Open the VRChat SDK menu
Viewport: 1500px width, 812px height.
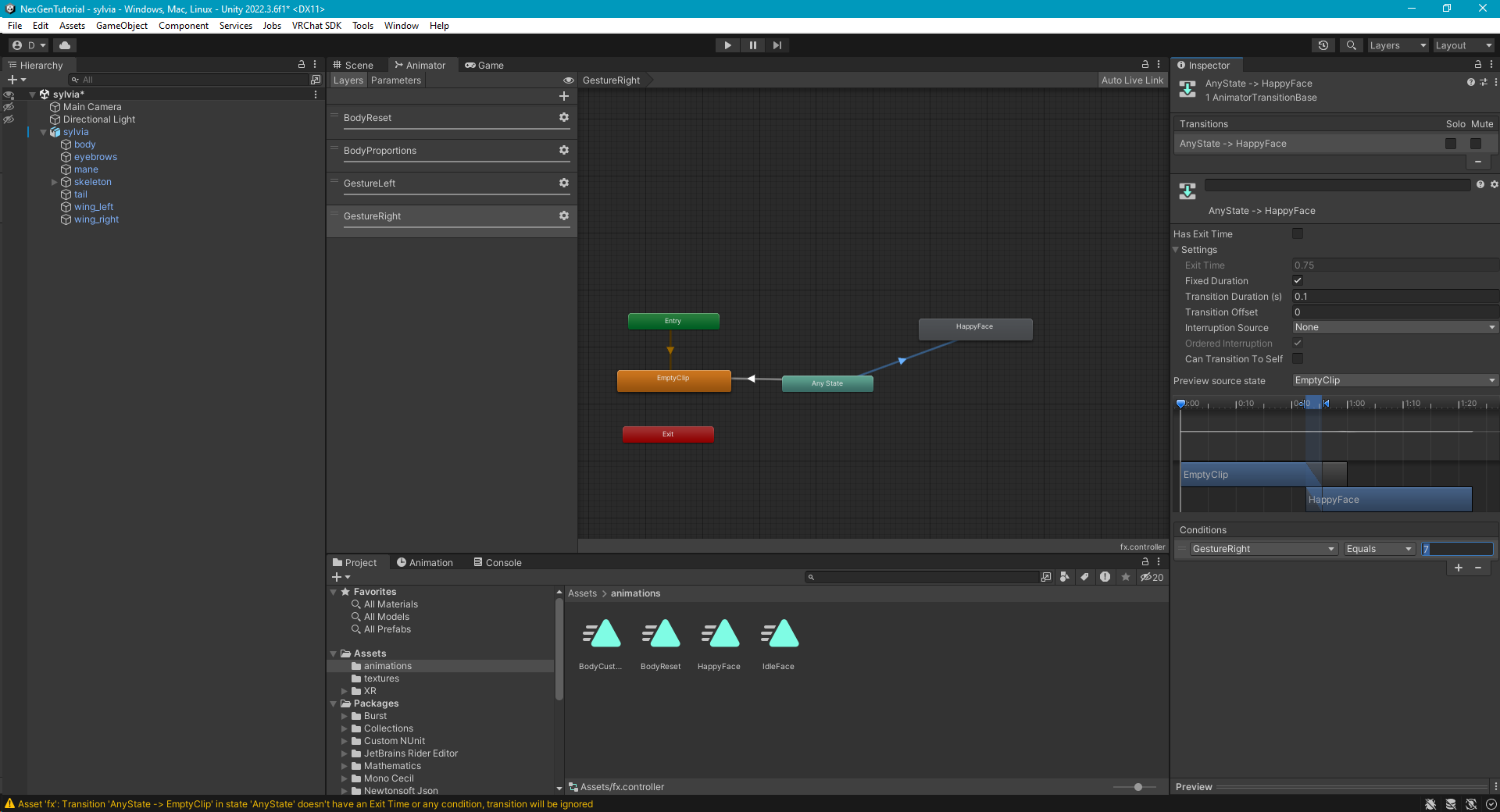[316, 26]
